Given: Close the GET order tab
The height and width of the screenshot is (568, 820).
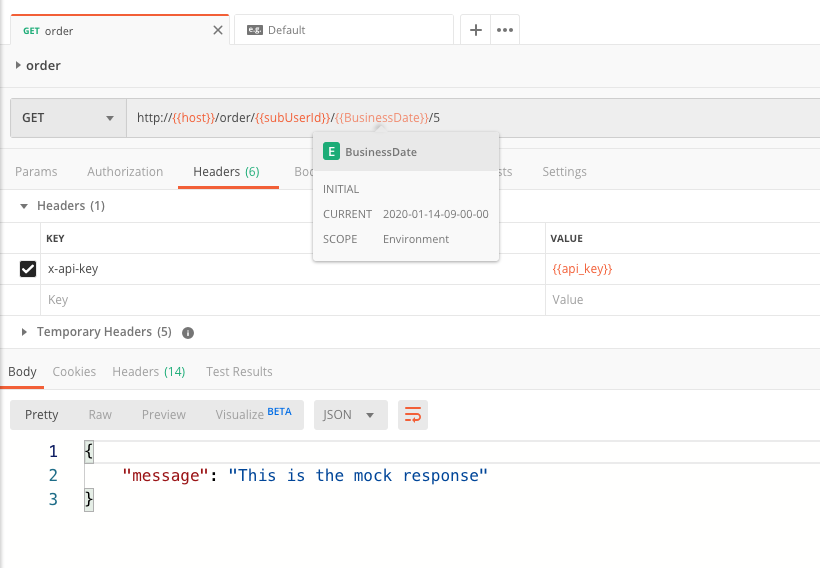Looking at the screenshot, I should pyautogui.click(x=218, y=30).
